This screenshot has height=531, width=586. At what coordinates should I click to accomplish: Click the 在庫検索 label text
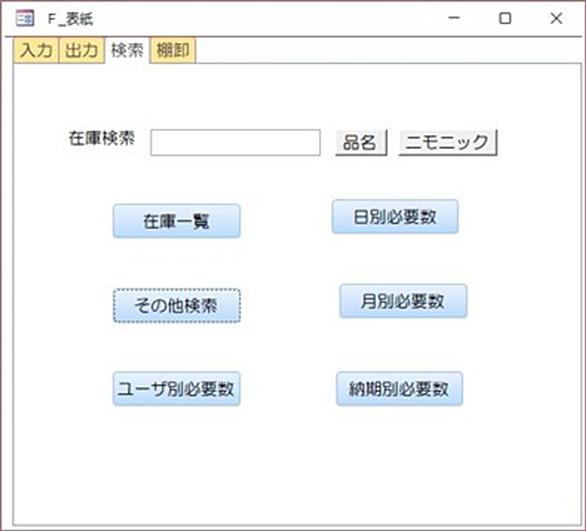[102, 139]
